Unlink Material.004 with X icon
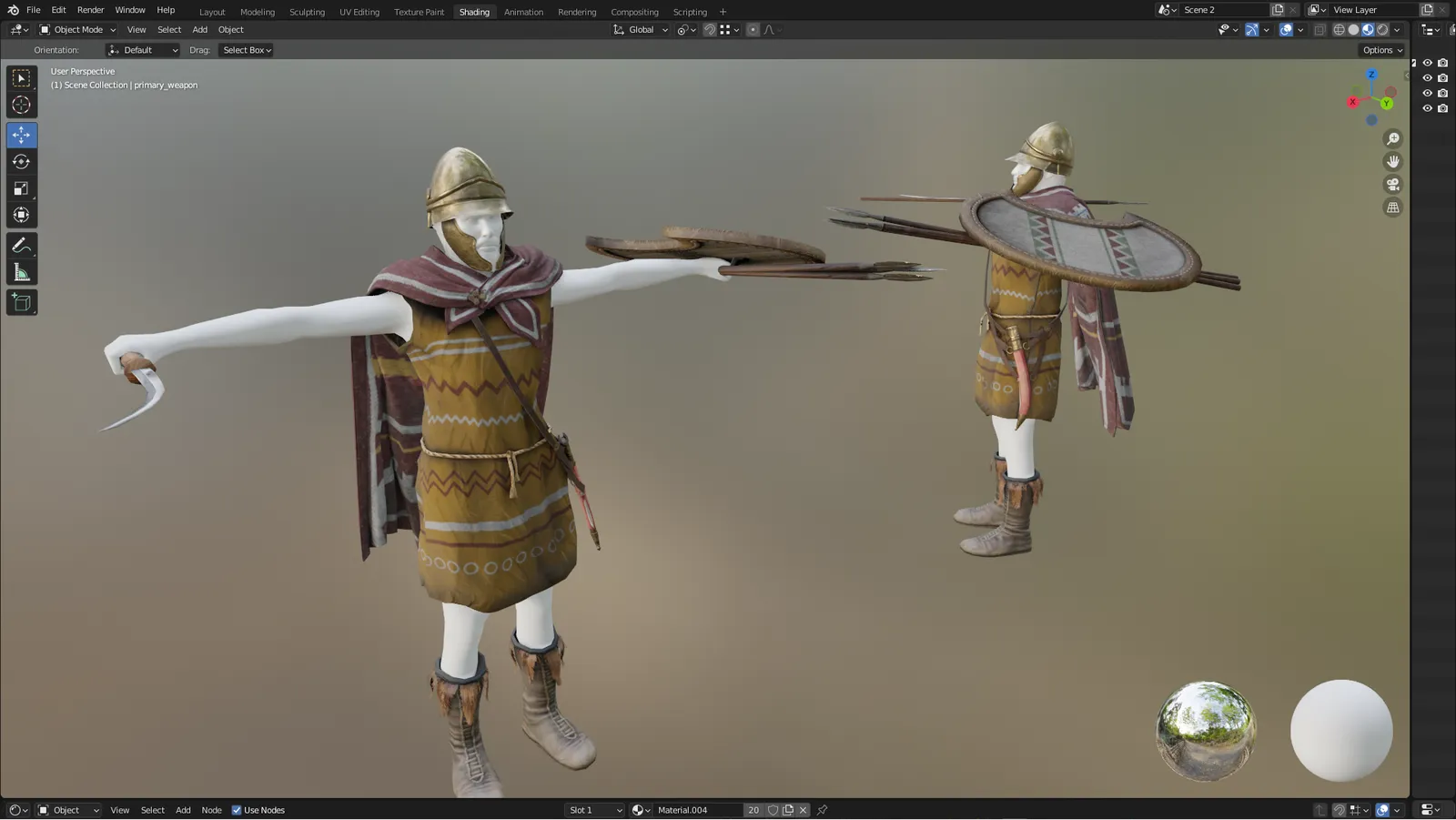Image resolution: width=1456 pixels, height=820 pixels. (803, 810)
